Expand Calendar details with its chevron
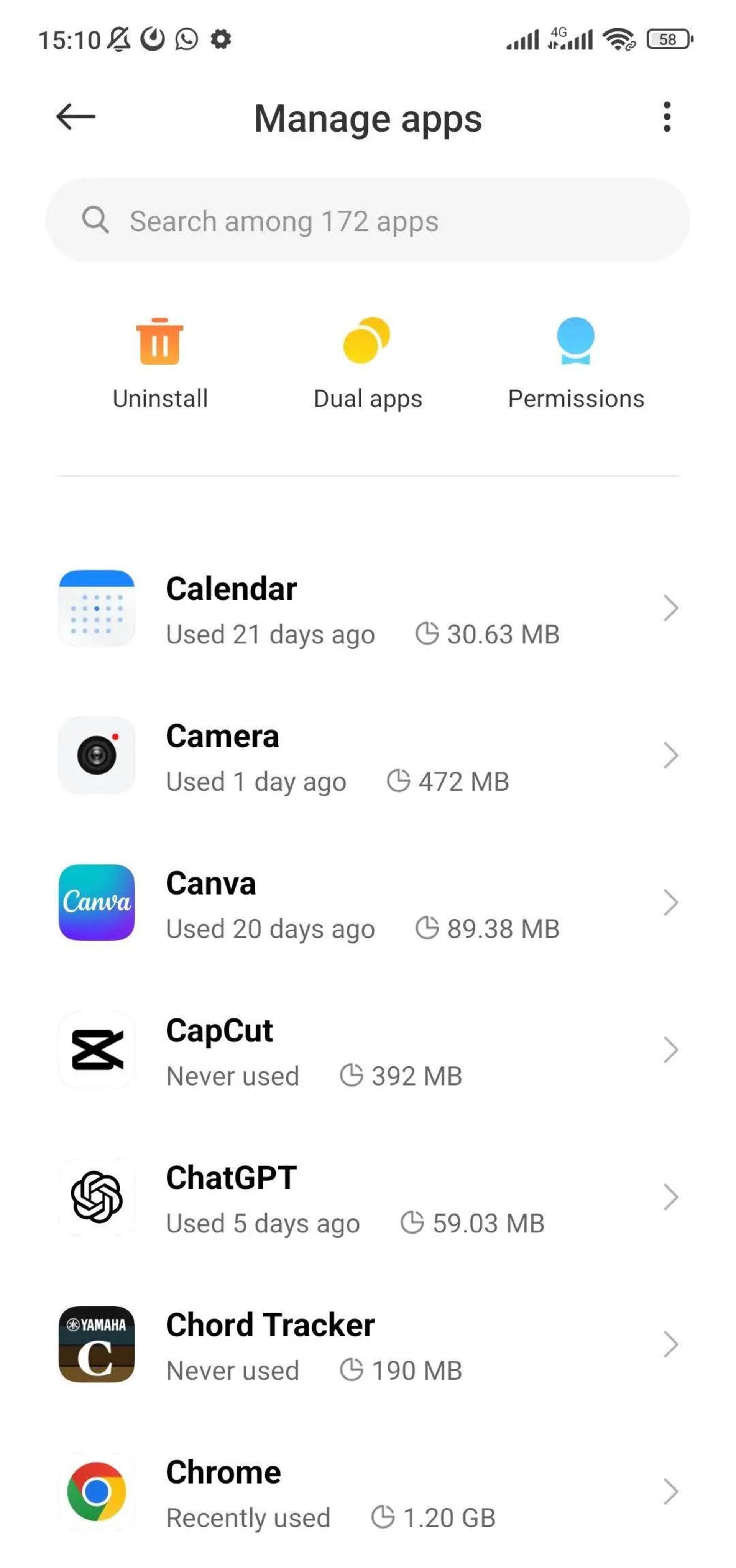 (670, 607)
